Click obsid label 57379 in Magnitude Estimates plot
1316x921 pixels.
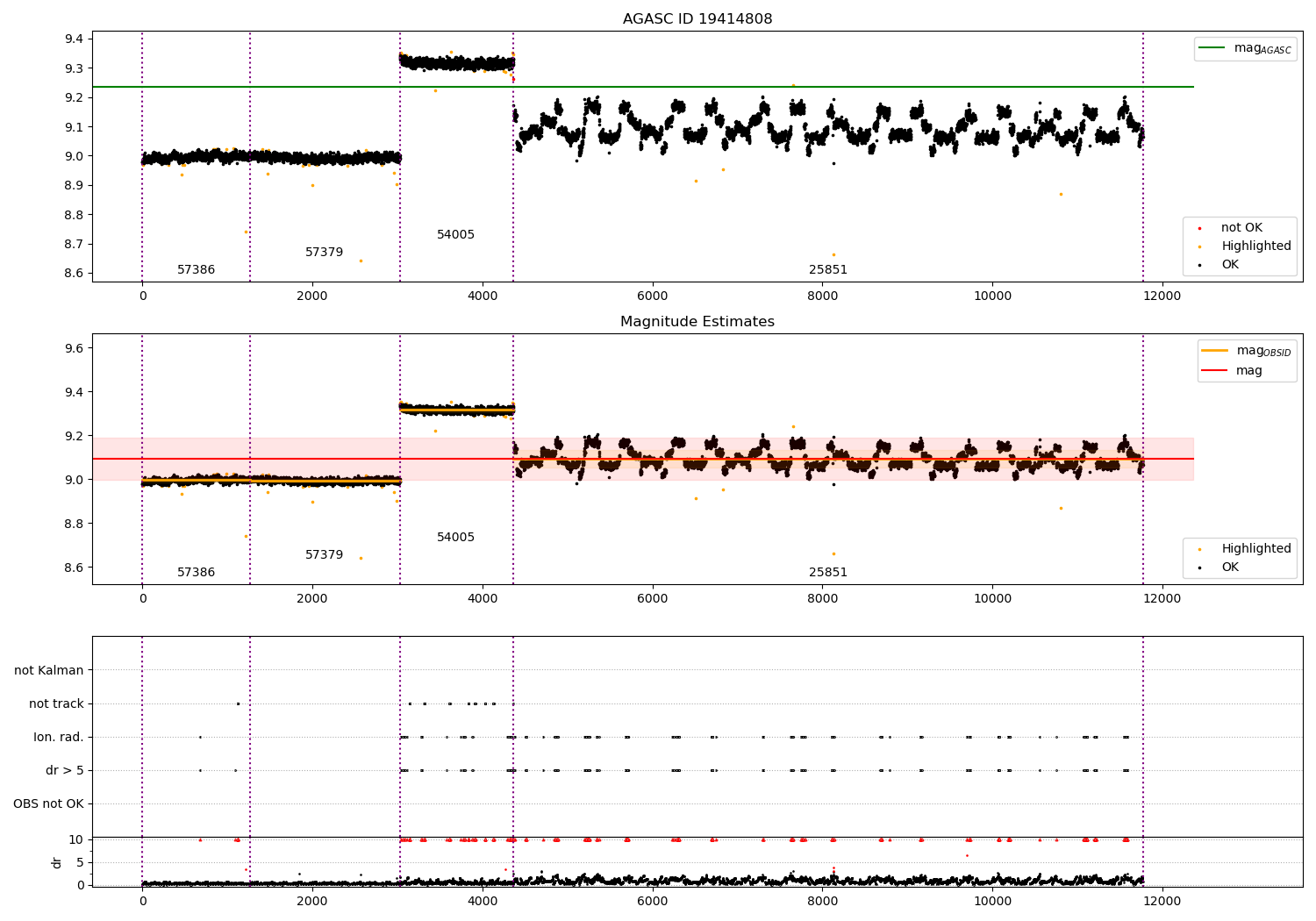coord(325,555)
